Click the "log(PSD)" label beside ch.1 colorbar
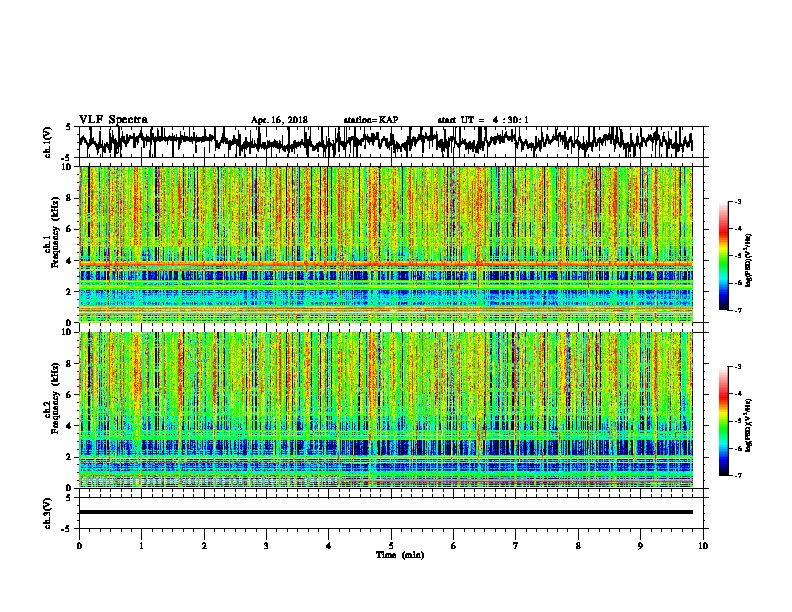This screenshot has width=792, height=612. click(748, 261)
